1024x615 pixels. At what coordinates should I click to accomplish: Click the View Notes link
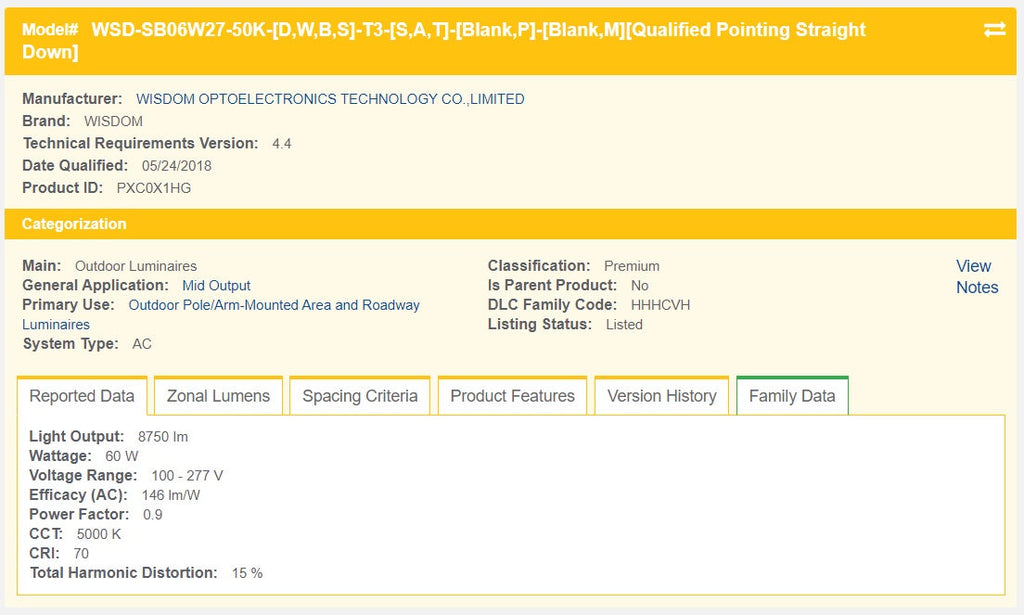[976, 277]
